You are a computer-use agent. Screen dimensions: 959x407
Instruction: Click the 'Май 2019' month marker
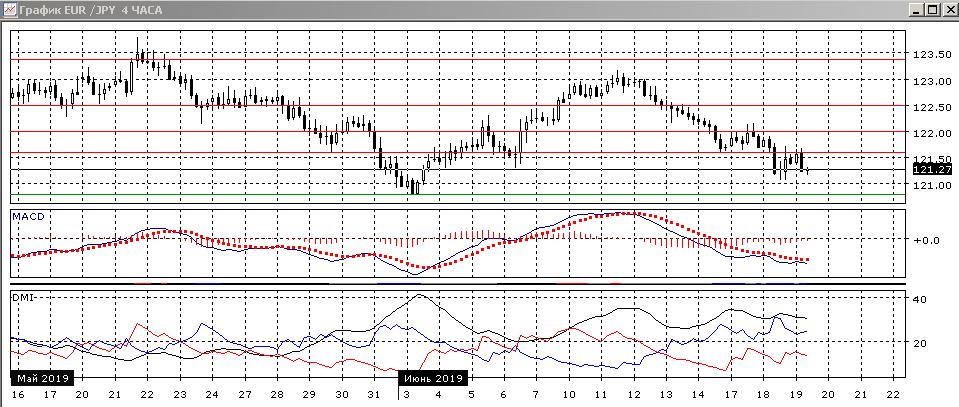click(42, 379)
